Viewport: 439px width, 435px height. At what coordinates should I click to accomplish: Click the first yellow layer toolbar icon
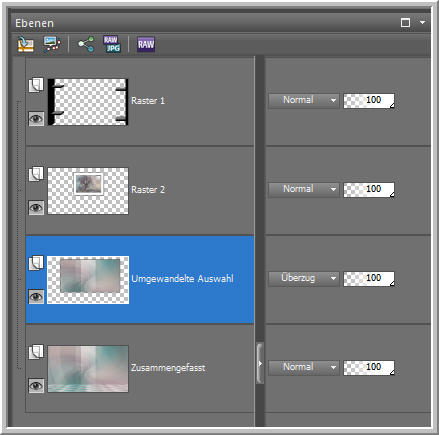(26, 44)
